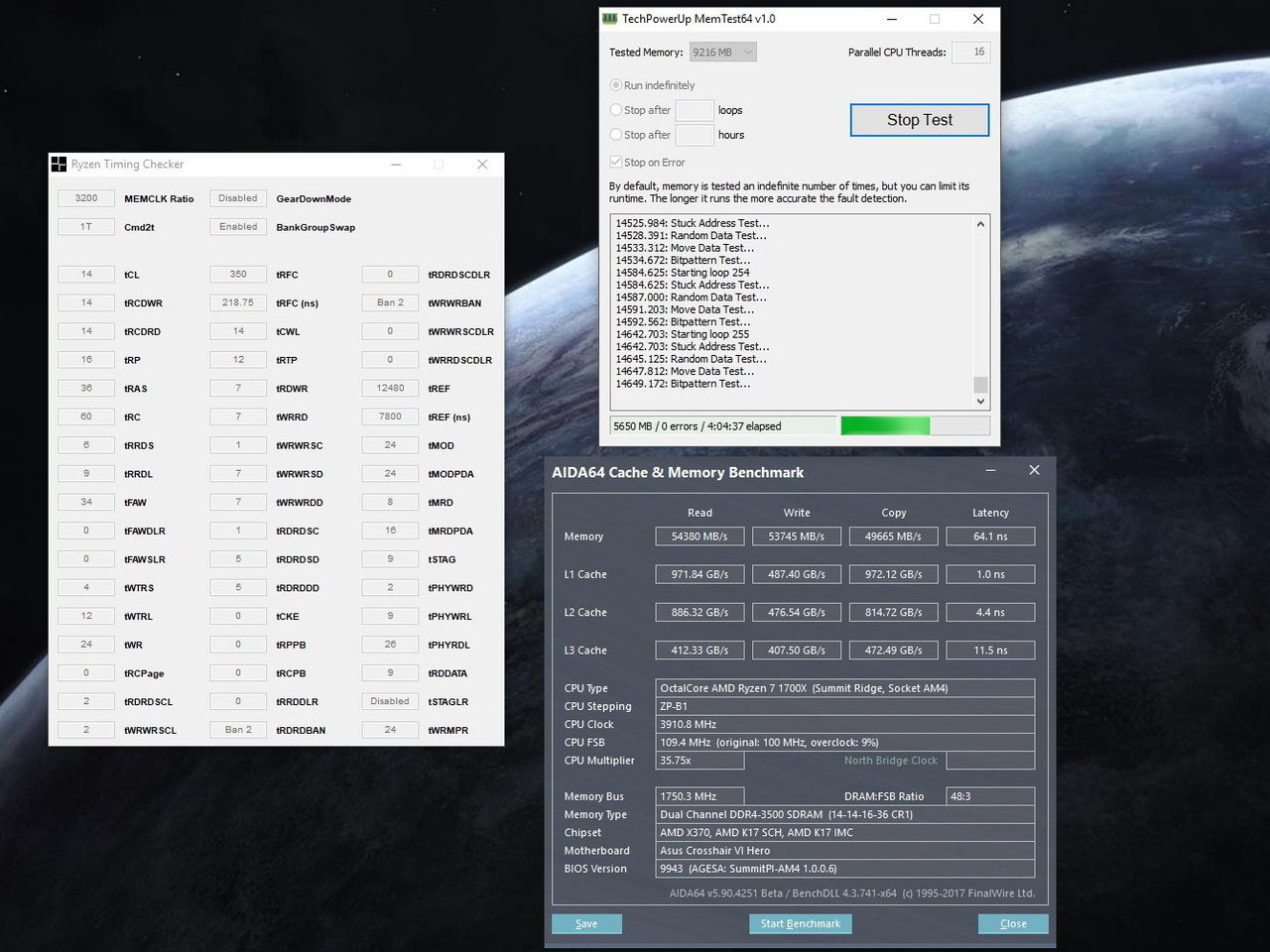This screenshot has width=1270, height=952.
Task: Close the Ryzen Timing Checker window
Action: (482, 165)
